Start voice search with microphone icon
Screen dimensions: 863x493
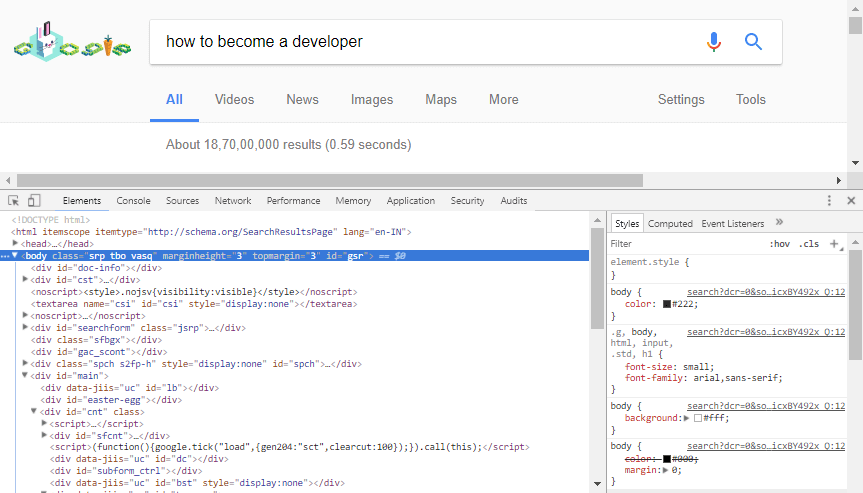pyautogui.click(x=713, y=42)
